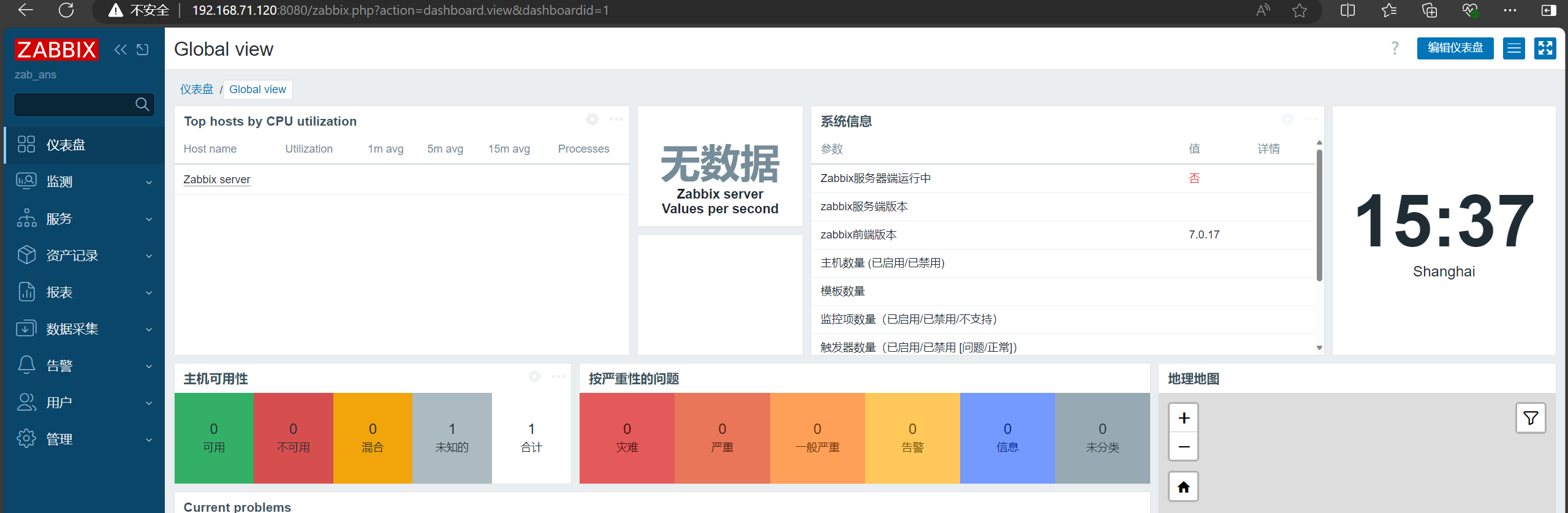Open browser settings ellipsis menu
Viewport: 1568px width, 513px height.
coord(1510,10)
